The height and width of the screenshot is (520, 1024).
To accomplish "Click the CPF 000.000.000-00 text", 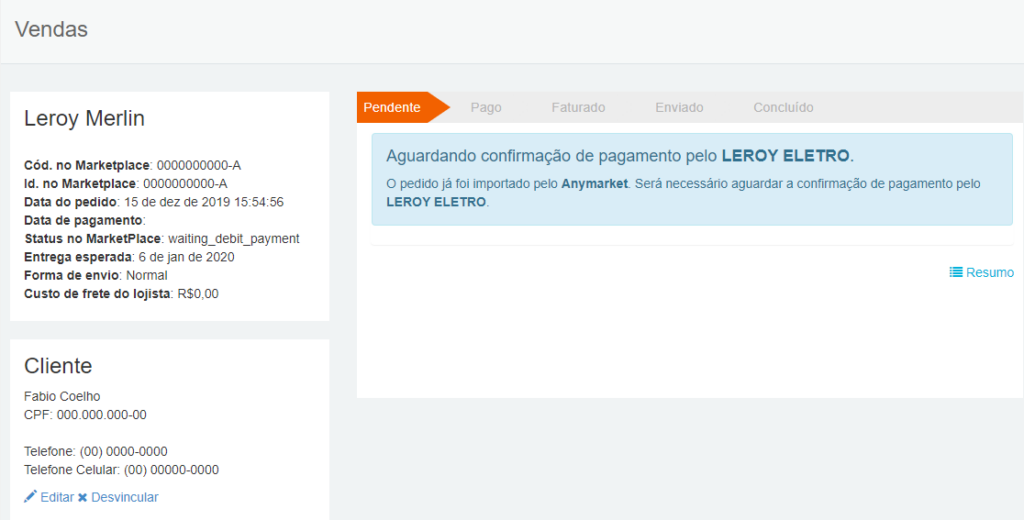I will click(86, 414).
